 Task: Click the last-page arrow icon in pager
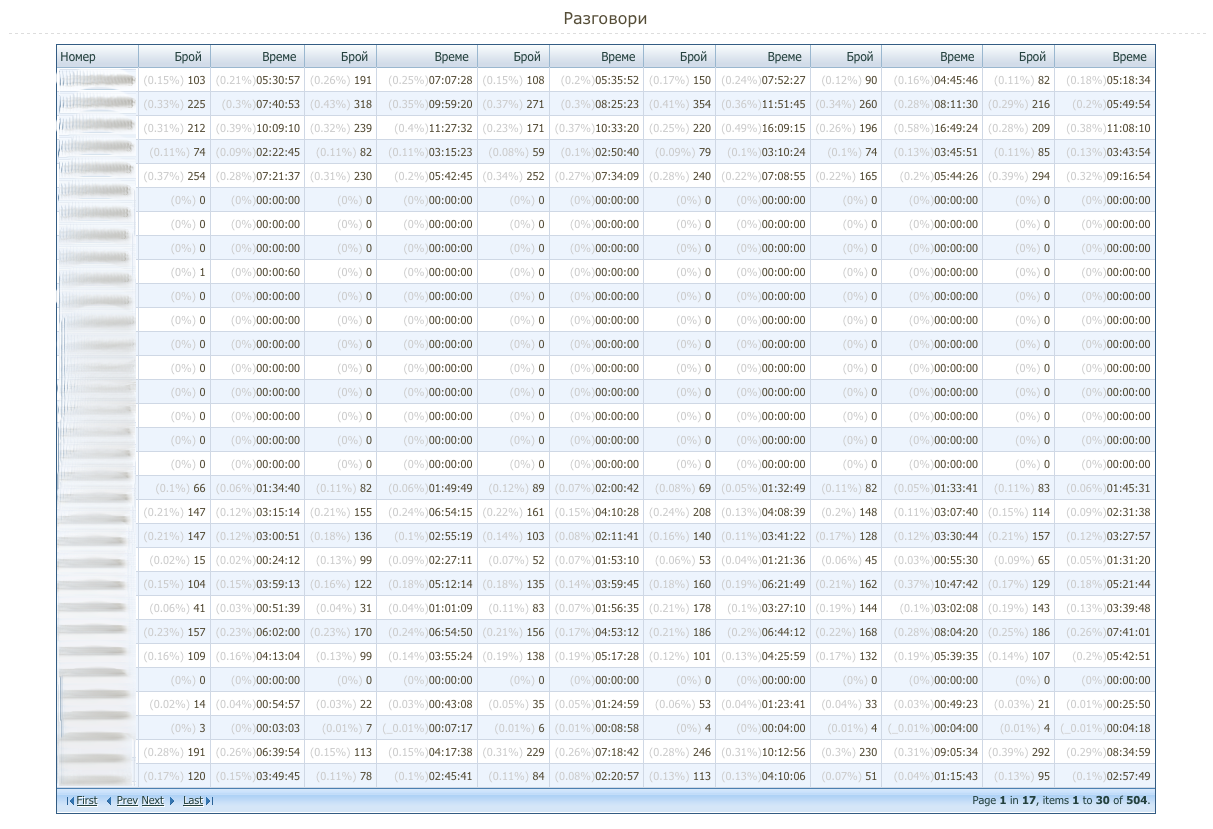(210, 801)
